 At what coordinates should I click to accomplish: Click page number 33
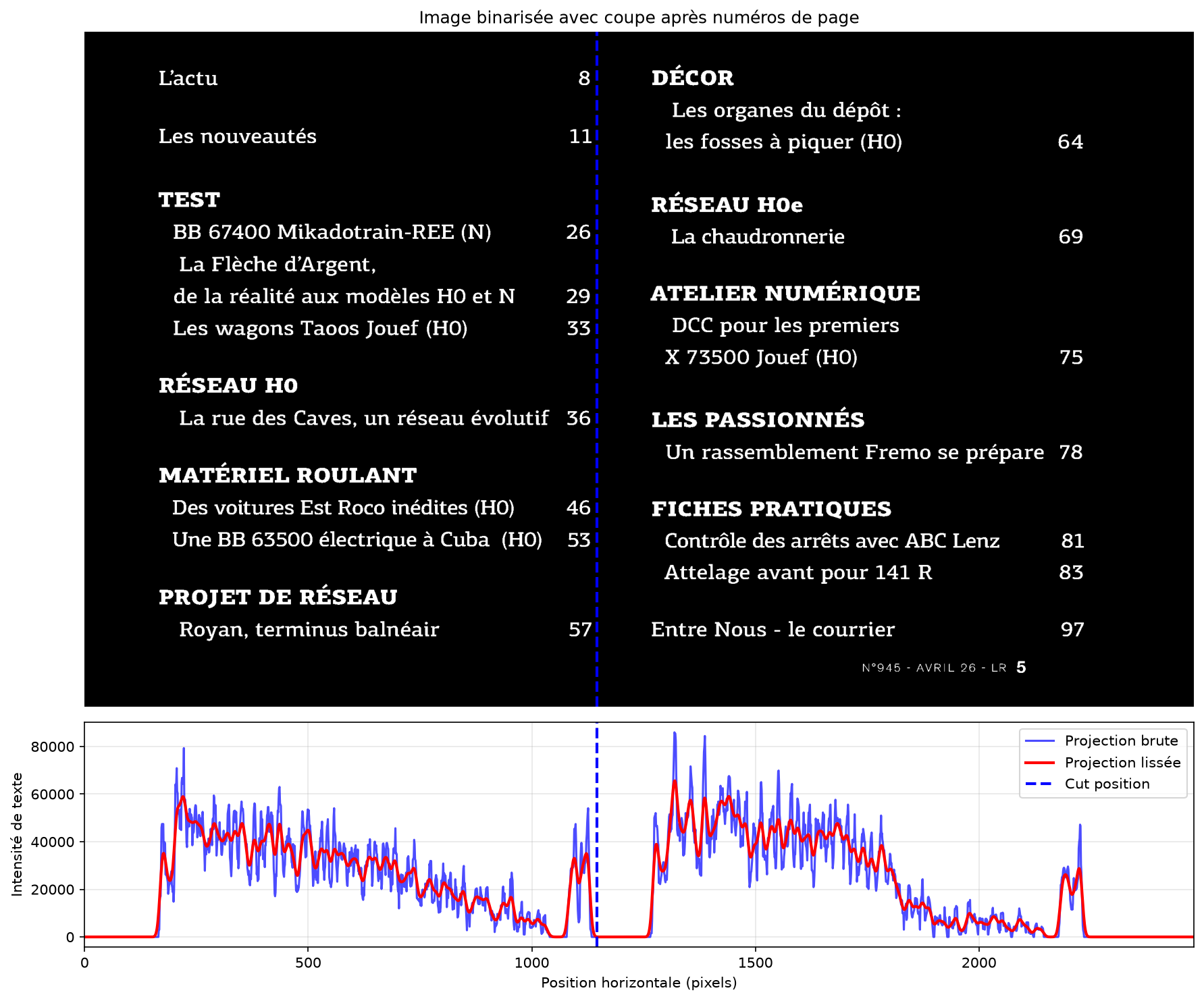579,328
